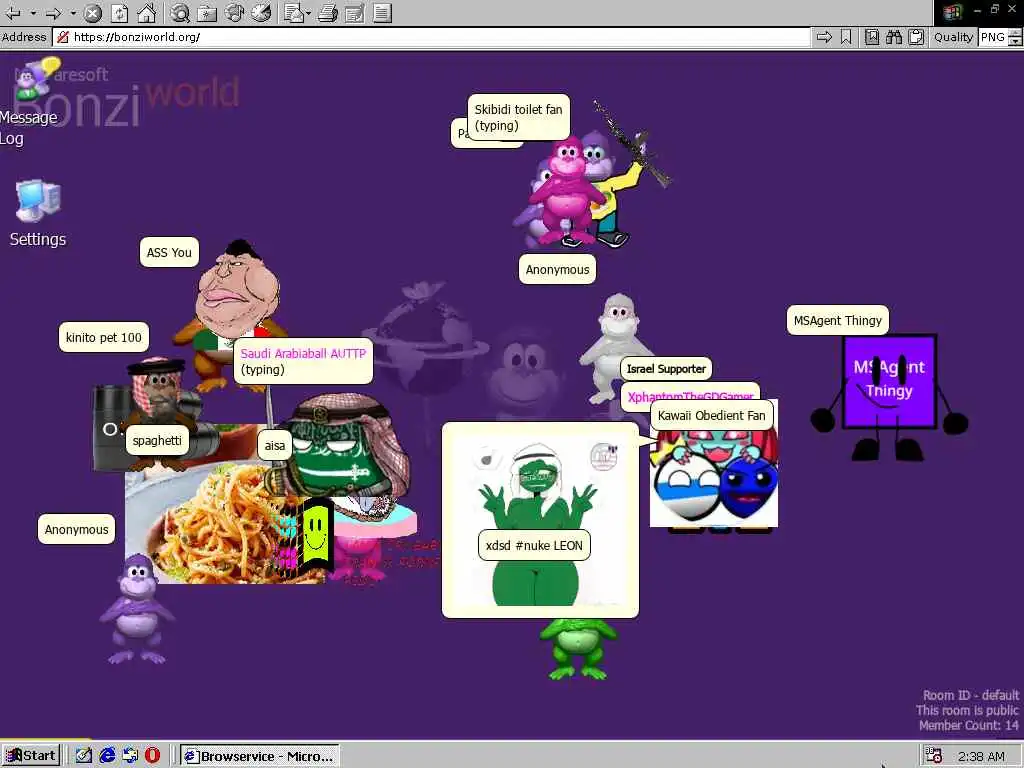Click the yellow smiley face book icon
The image size is (1024, 768).
tap(316, 532)
